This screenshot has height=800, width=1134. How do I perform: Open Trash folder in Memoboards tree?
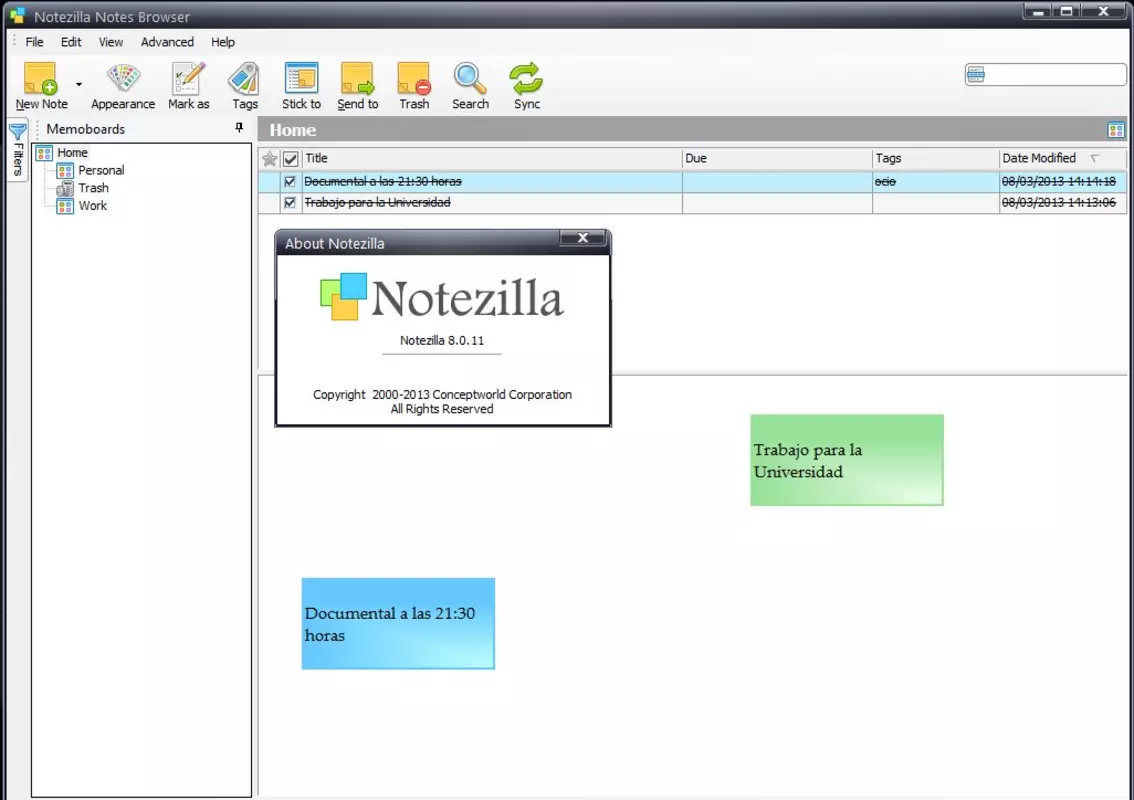(x=93, y=188)
